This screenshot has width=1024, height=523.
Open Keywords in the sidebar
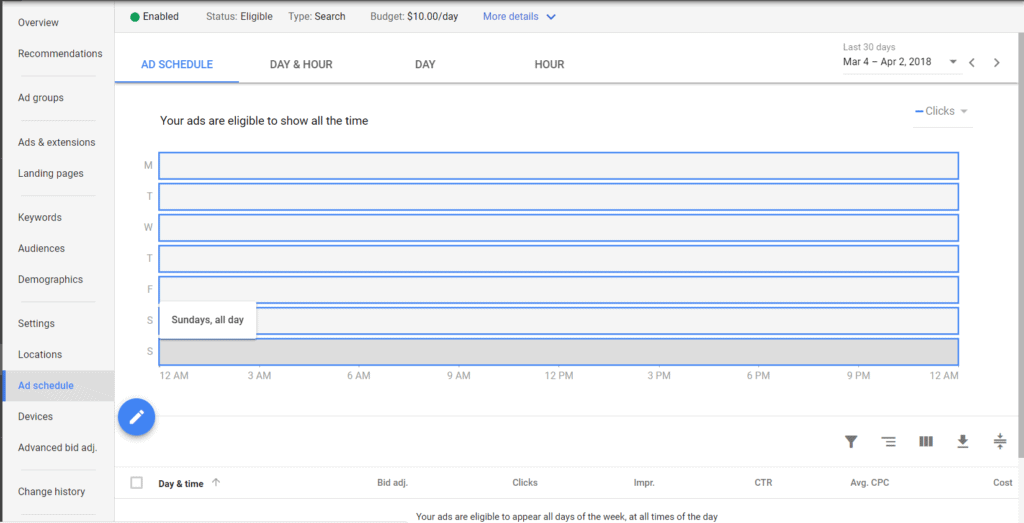pyautogui.click(x=39, y=217)
